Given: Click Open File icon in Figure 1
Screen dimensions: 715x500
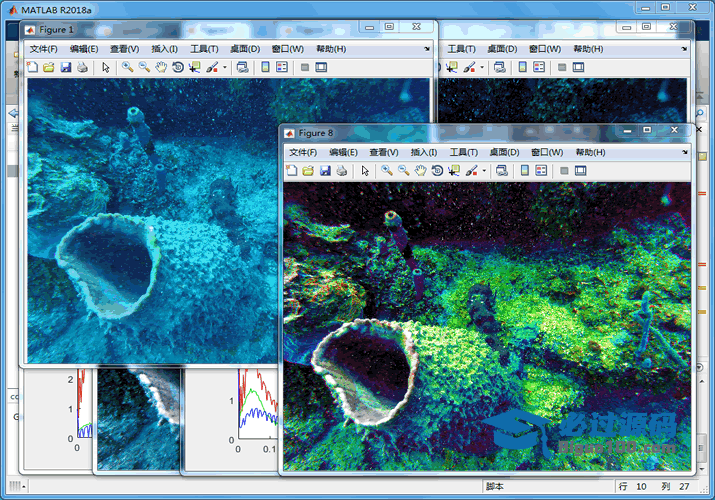Looking at the screenshot, I should click(48, 67).
